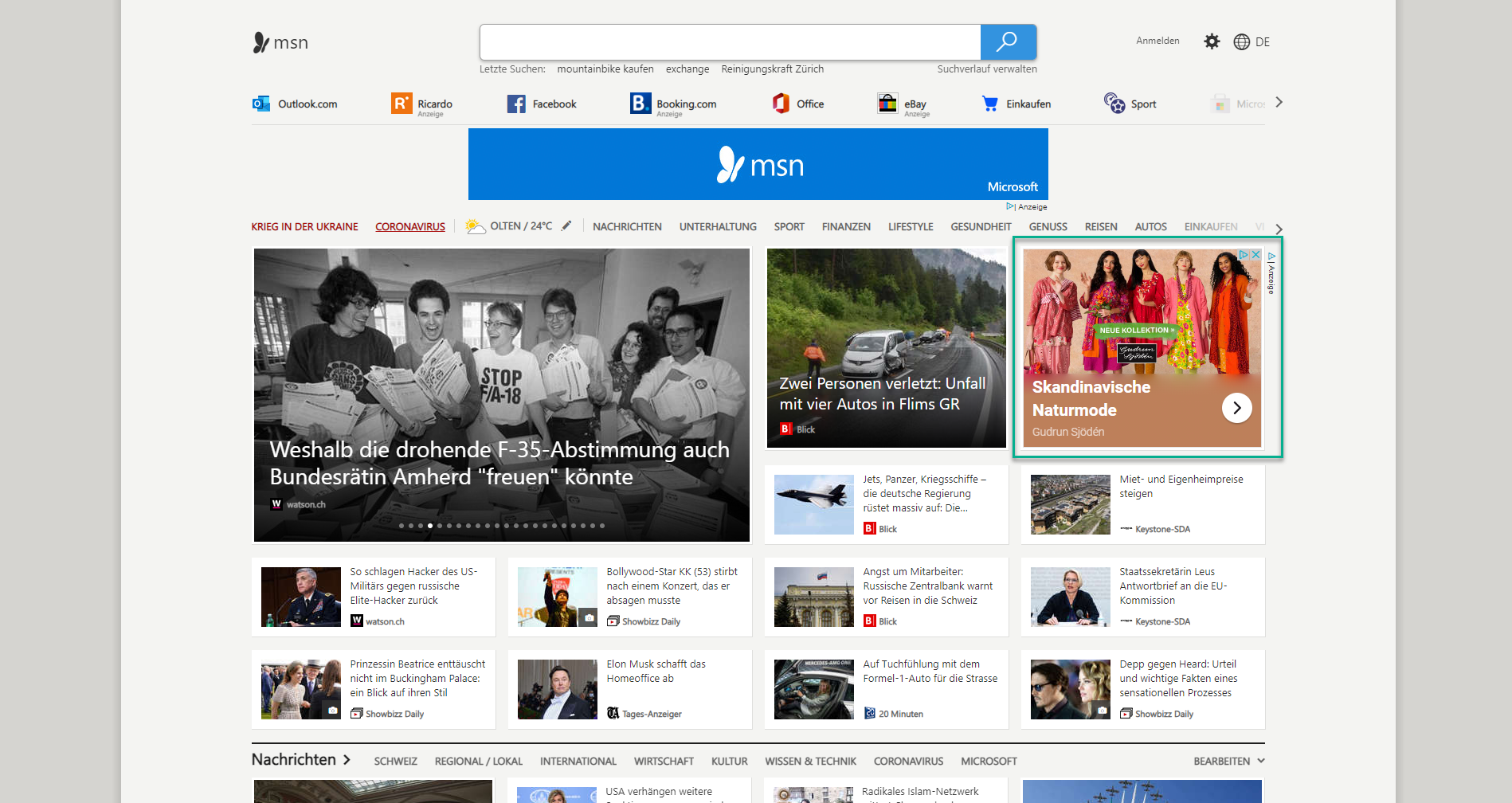The height and width of the screenshot is (803, 1512).
Task: Select the FINANZEN category tab
Action: (x=846, y=227)
